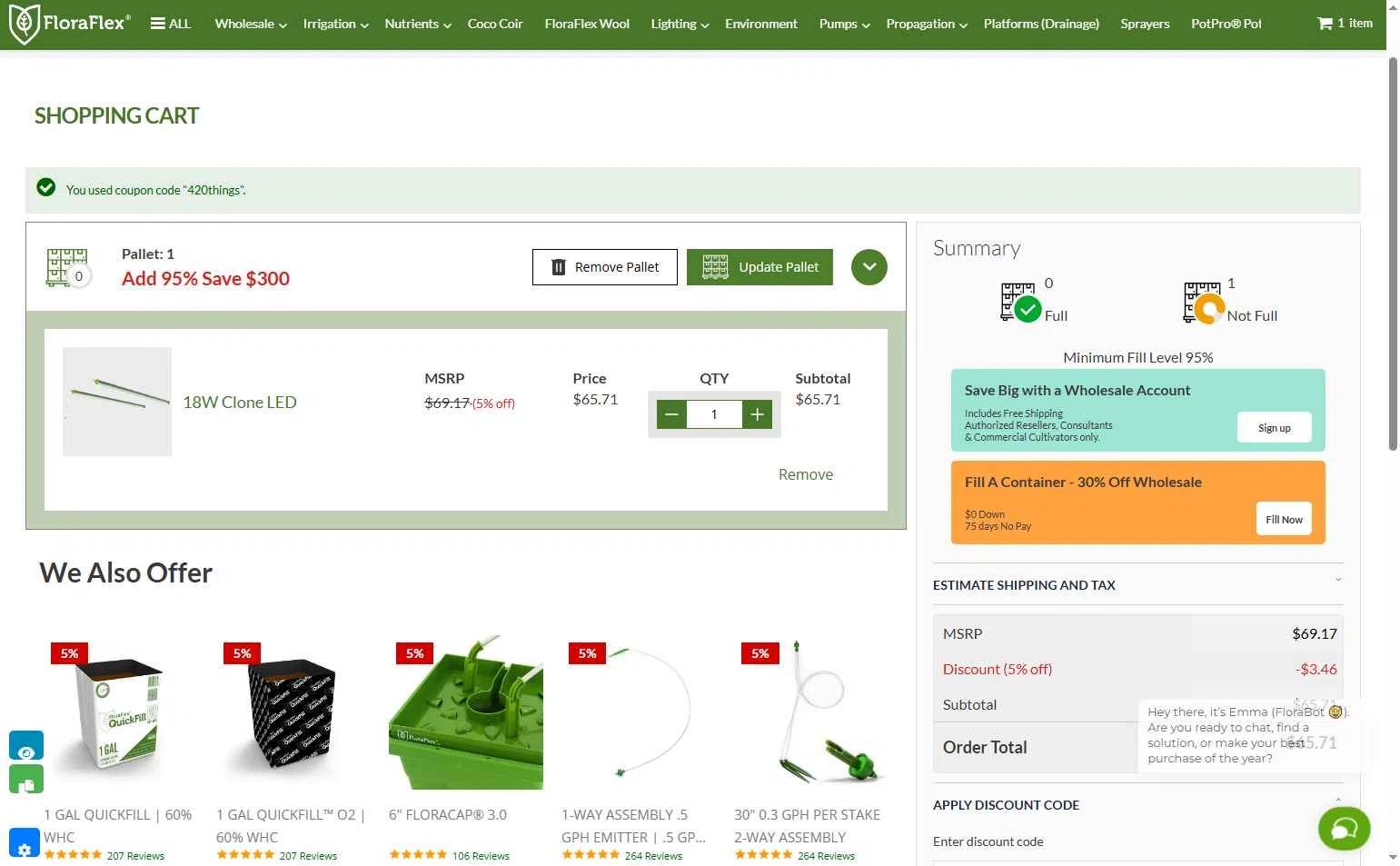Open the Lighting dropdown menu
Viewport: 1400px width, 866px height.
680,24
